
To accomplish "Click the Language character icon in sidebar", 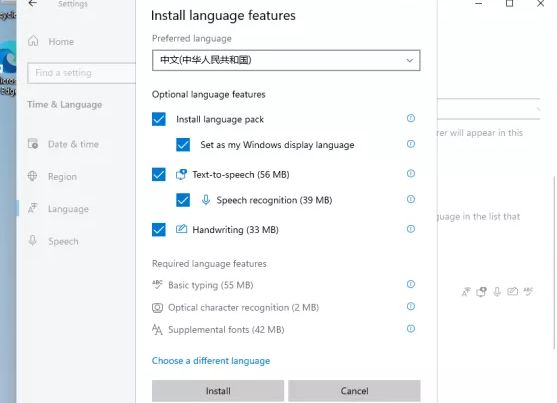I will [x=33, y=208].
